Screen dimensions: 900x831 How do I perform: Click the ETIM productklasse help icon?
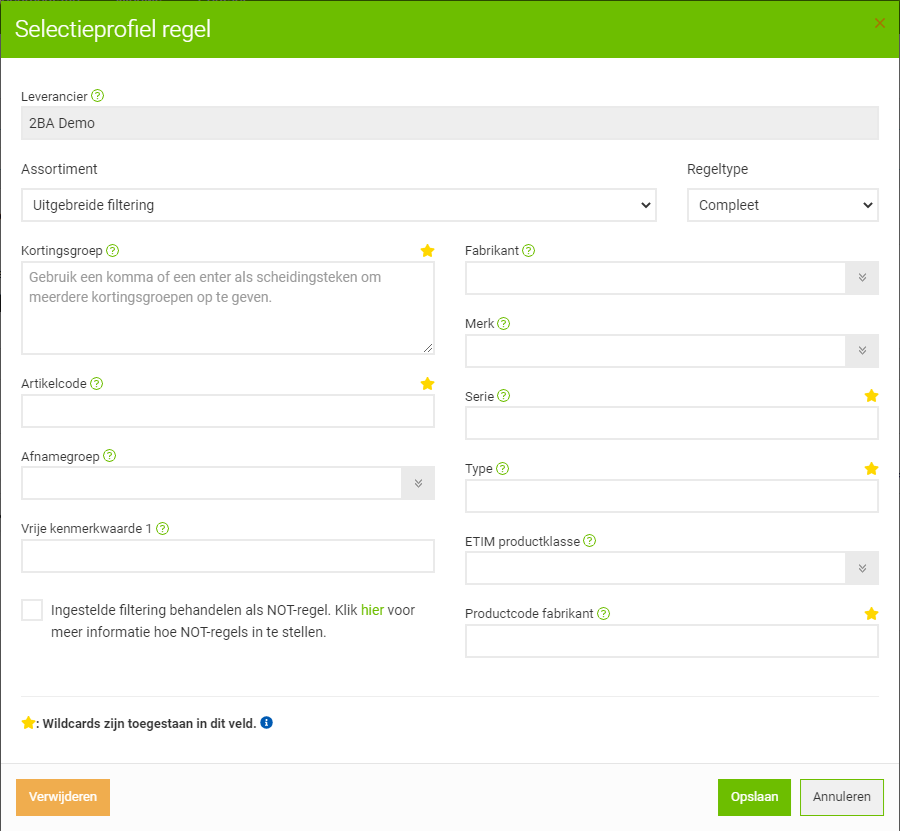pos(588,540)
